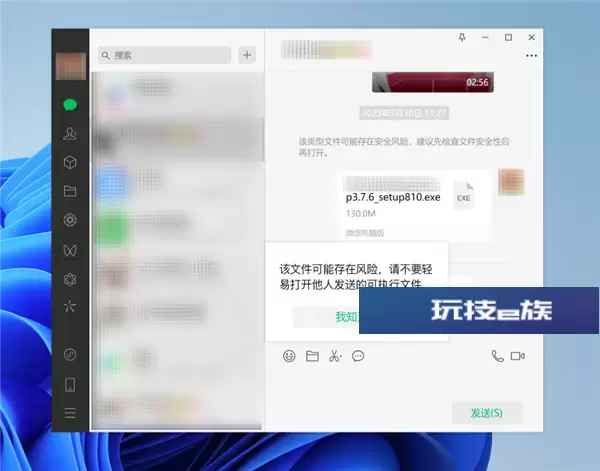Click the user profile avatar in sidebar

tap(71, 66)
